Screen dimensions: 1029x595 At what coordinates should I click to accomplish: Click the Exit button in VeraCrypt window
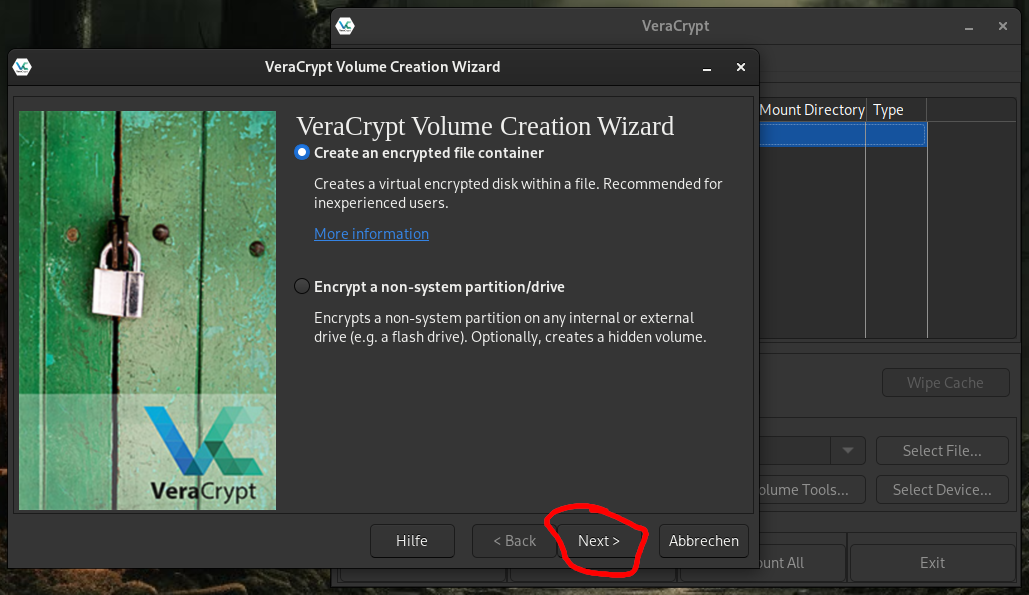point(932,563)
